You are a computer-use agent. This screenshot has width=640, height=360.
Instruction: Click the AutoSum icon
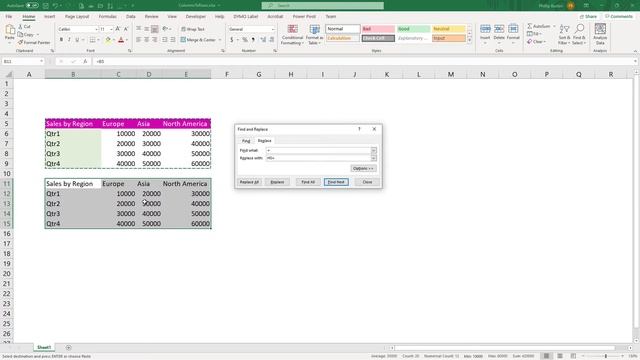coord(530,26)
